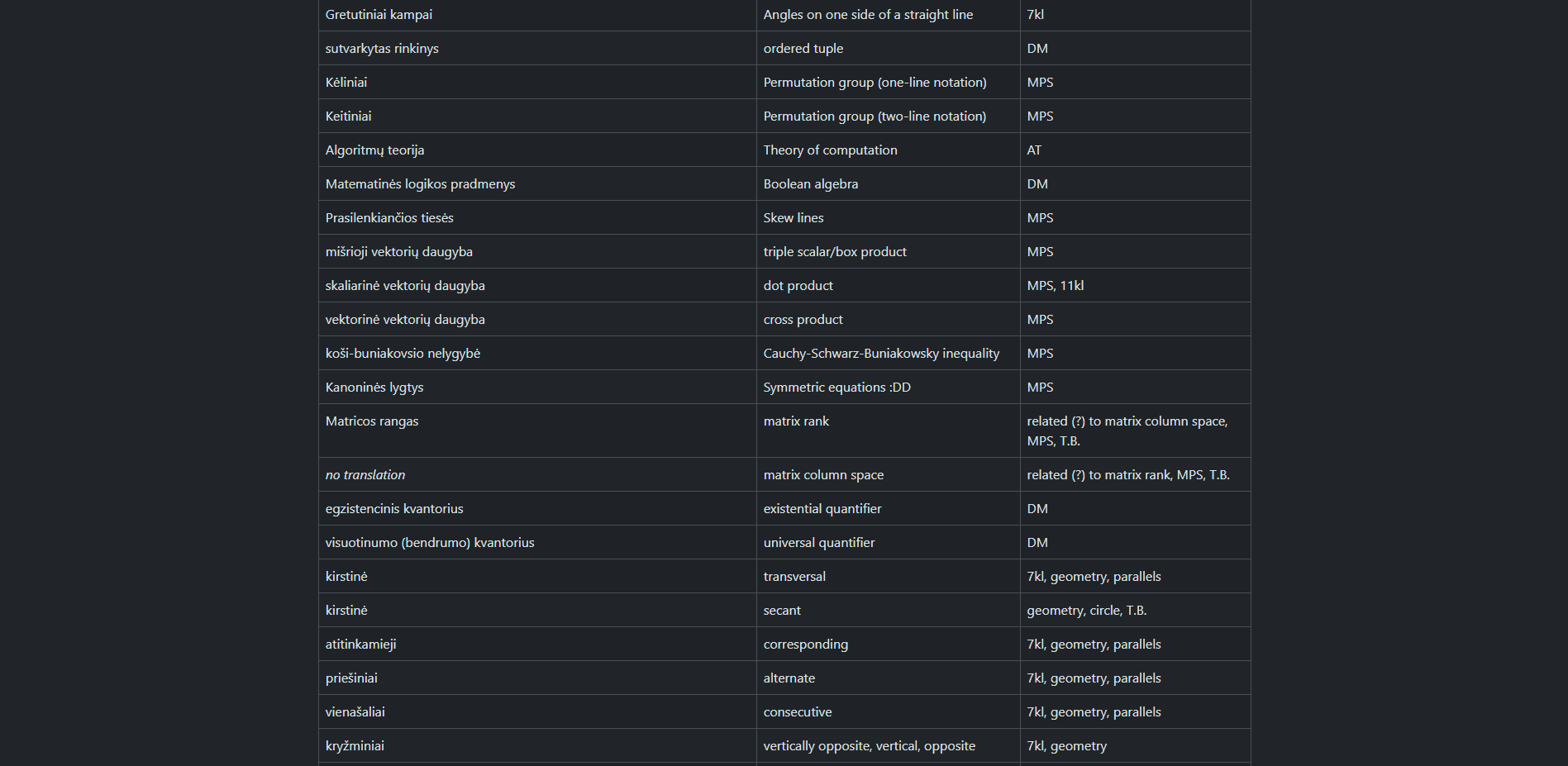Select the 'ordered tuple' translation cell

[x=803, y=49]
